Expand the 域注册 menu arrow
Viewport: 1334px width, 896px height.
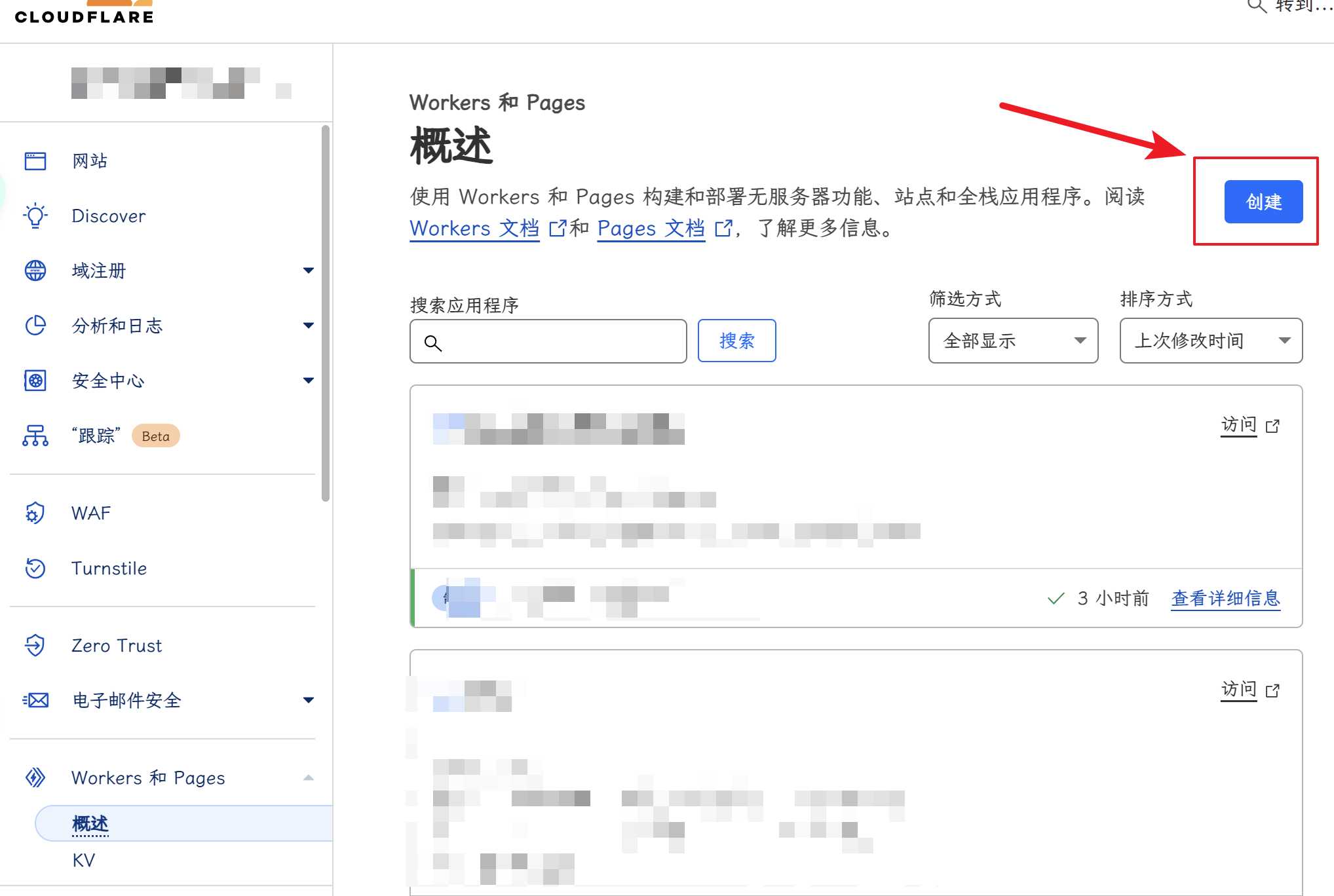309,271
